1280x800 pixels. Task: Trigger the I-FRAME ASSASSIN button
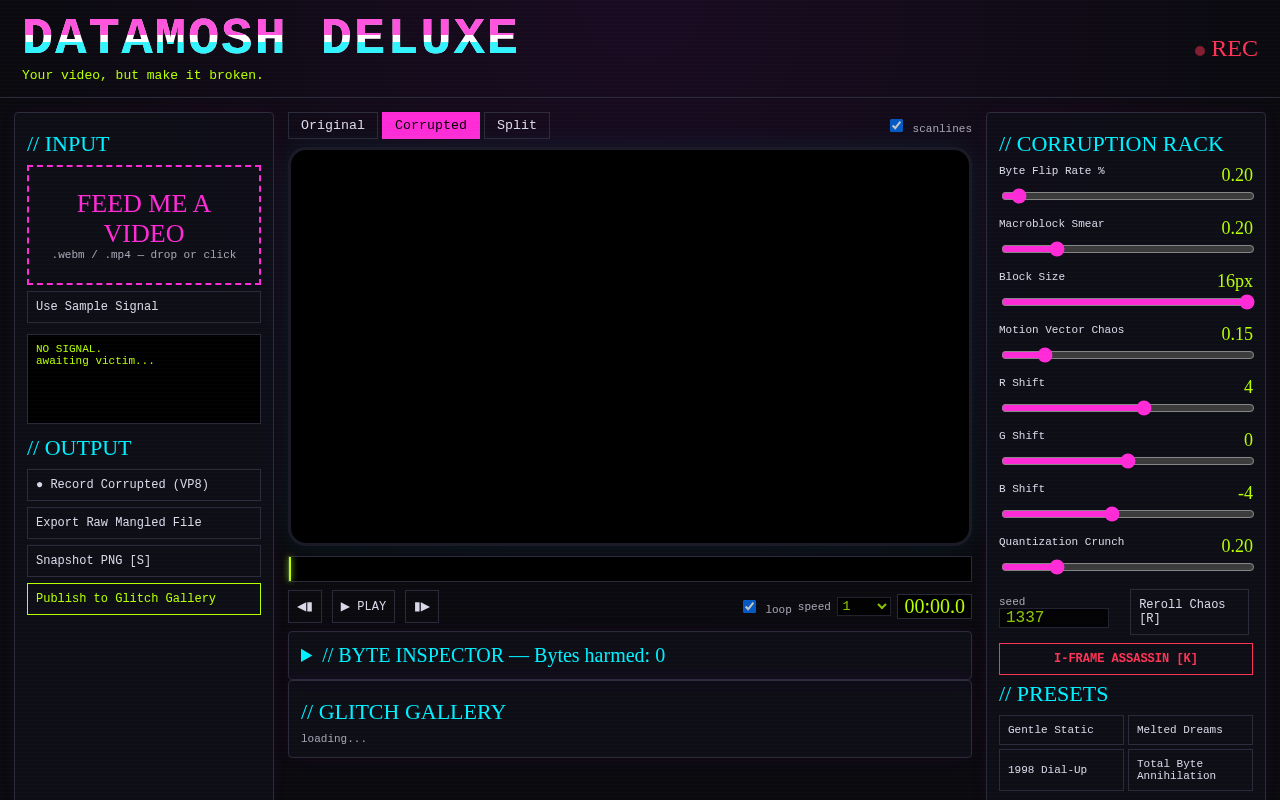click(x=1126, y=659)
